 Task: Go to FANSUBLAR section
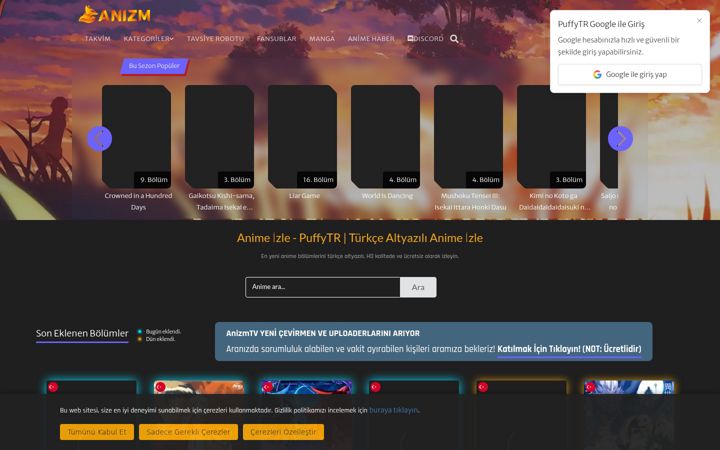(276, 39)
